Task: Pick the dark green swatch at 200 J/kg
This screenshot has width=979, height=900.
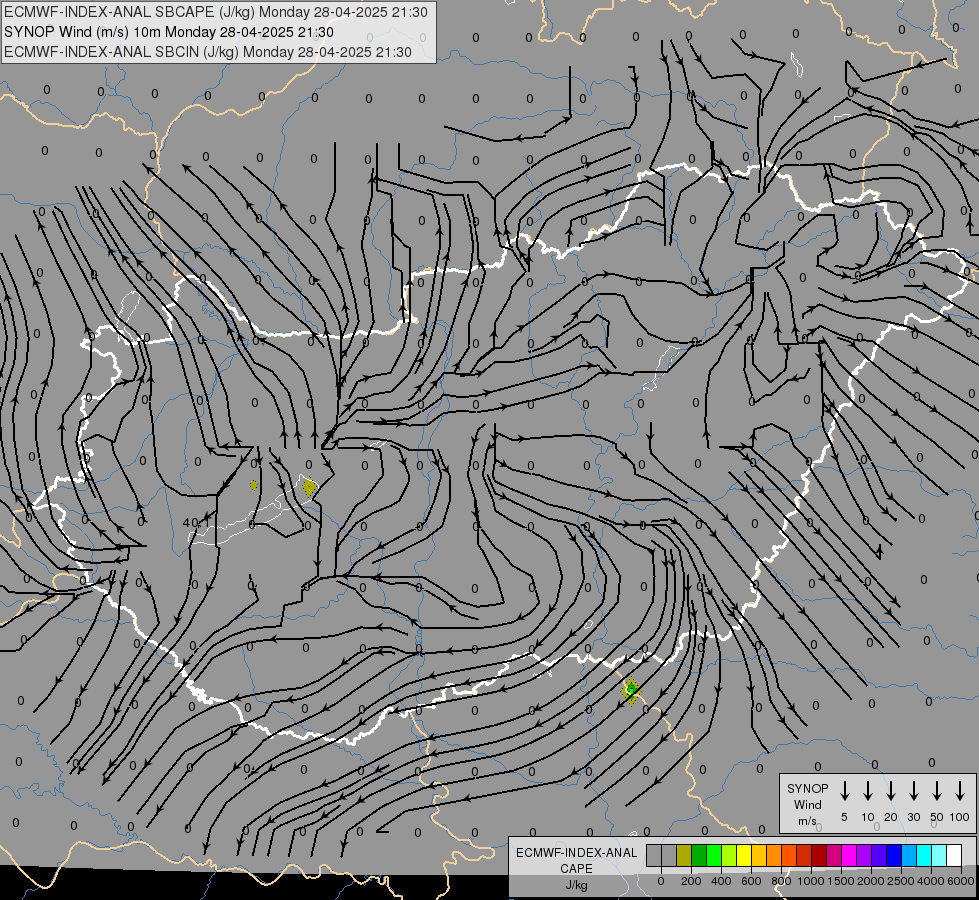Action: pyautogui.click(x=699, y=855)
